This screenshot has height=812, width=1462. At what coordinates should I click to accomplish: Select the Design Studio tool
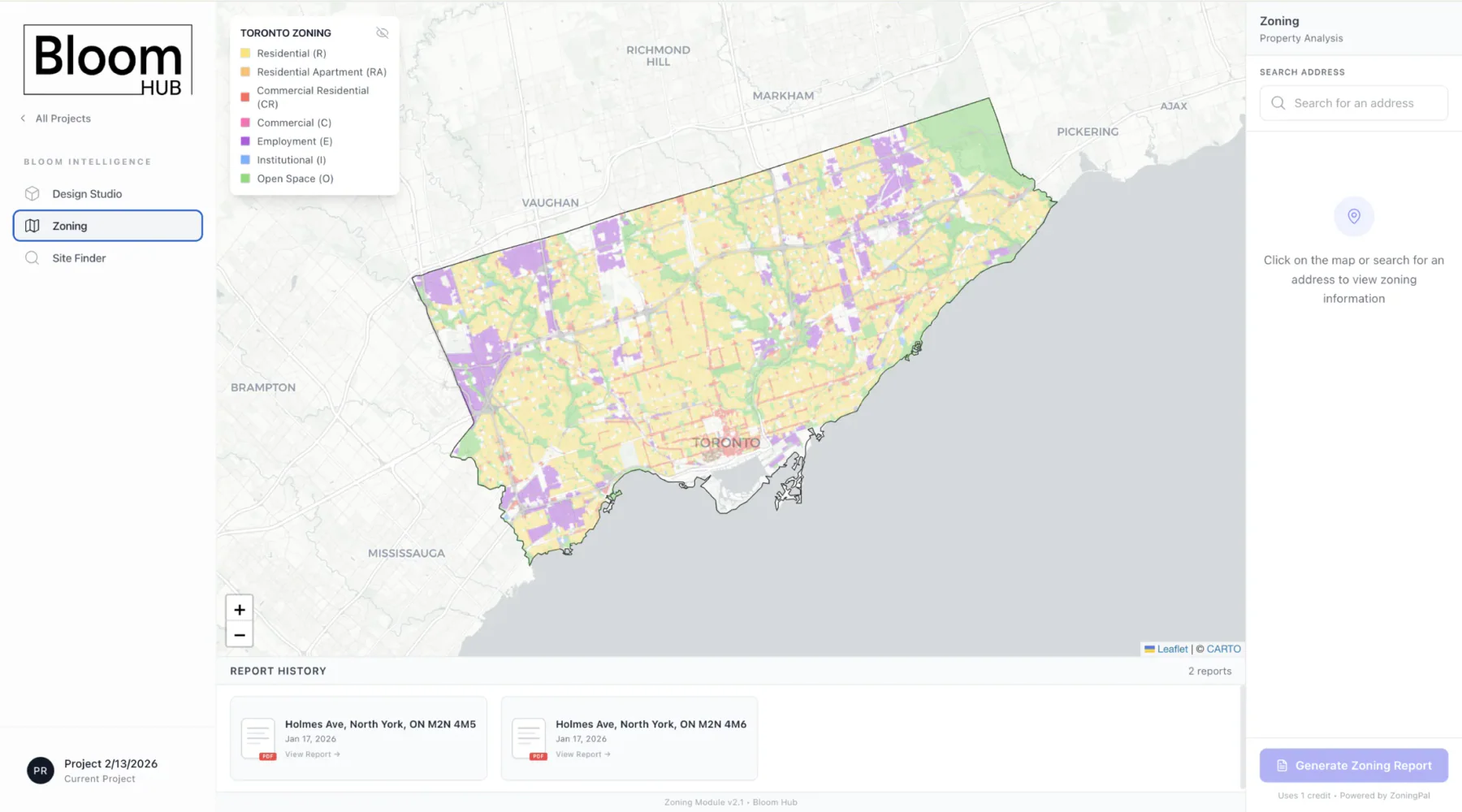(x=86, y=193)
